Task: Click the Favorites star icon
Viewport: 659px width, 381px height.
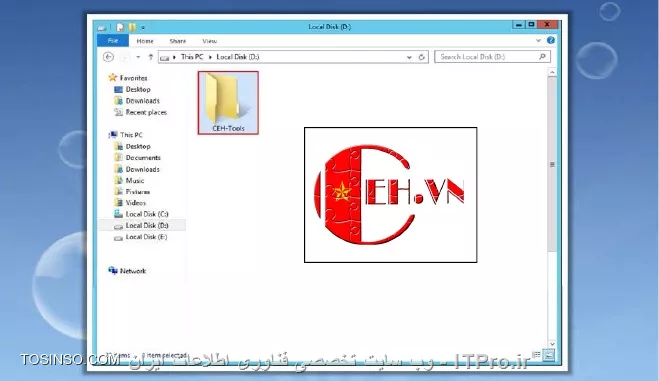Action: [x=112, y=77]
